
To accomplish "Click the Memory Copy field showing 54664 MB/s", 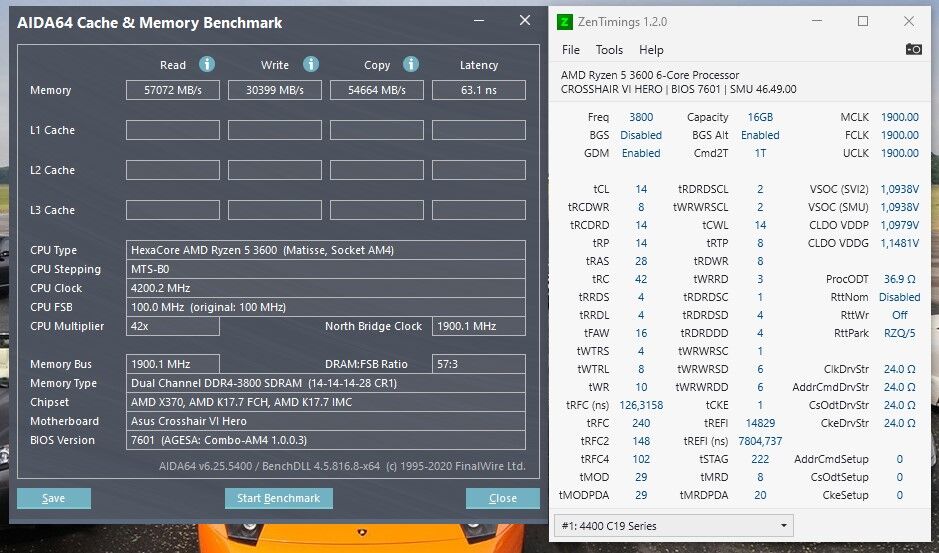I will [377, 90].
